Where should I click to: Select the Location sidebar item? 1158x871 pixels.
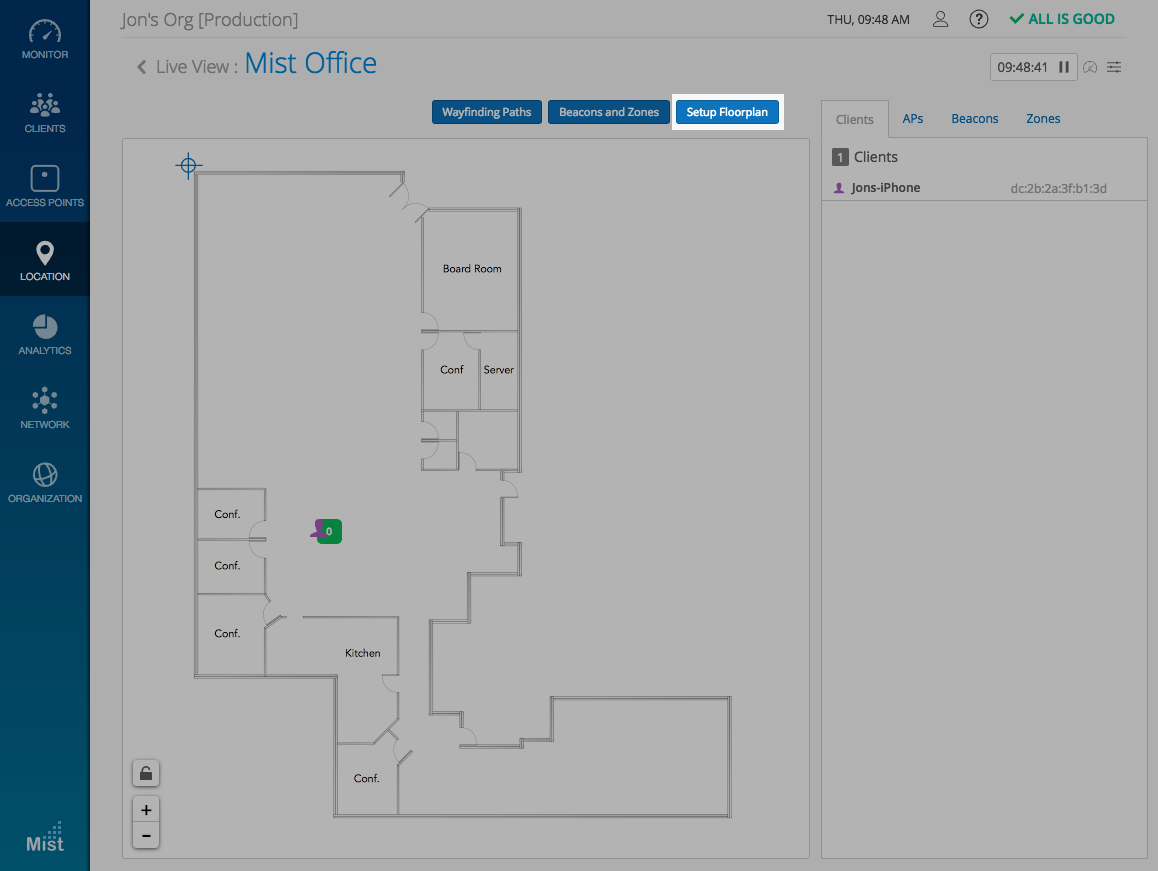click(x=44, y=260)
